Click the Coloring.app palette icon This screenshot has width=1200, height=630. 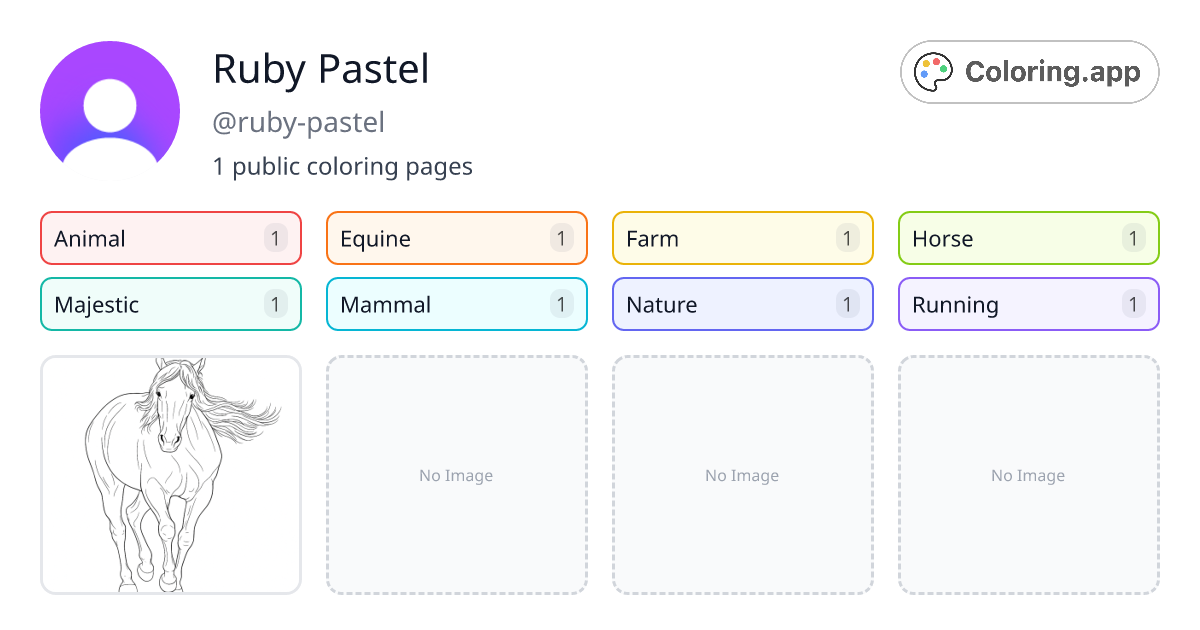935,72
